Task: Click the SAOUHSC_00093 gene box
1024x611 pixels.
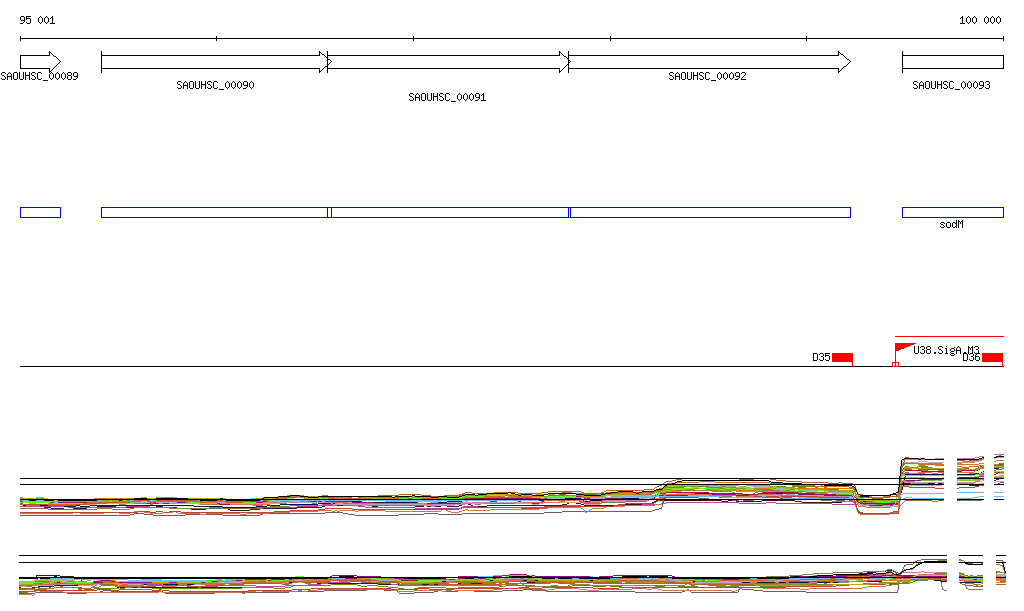Action: tap(952, 62)
